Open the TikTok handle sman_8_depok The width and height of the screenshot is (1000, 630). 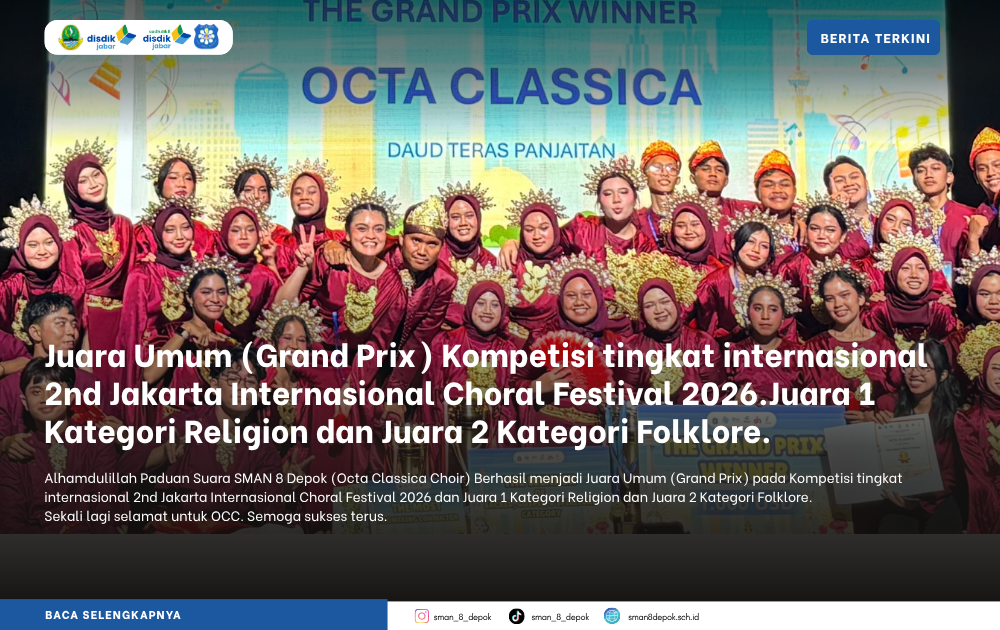pos(560,617)
